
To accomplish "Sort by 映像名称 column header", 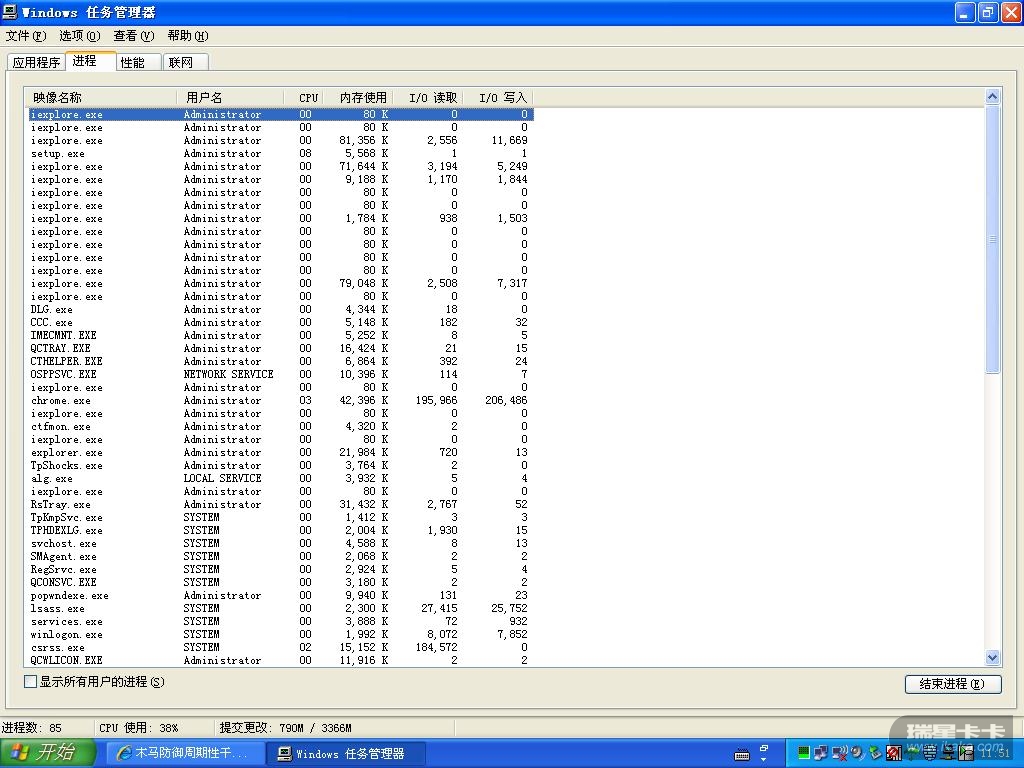I will 101,97.
